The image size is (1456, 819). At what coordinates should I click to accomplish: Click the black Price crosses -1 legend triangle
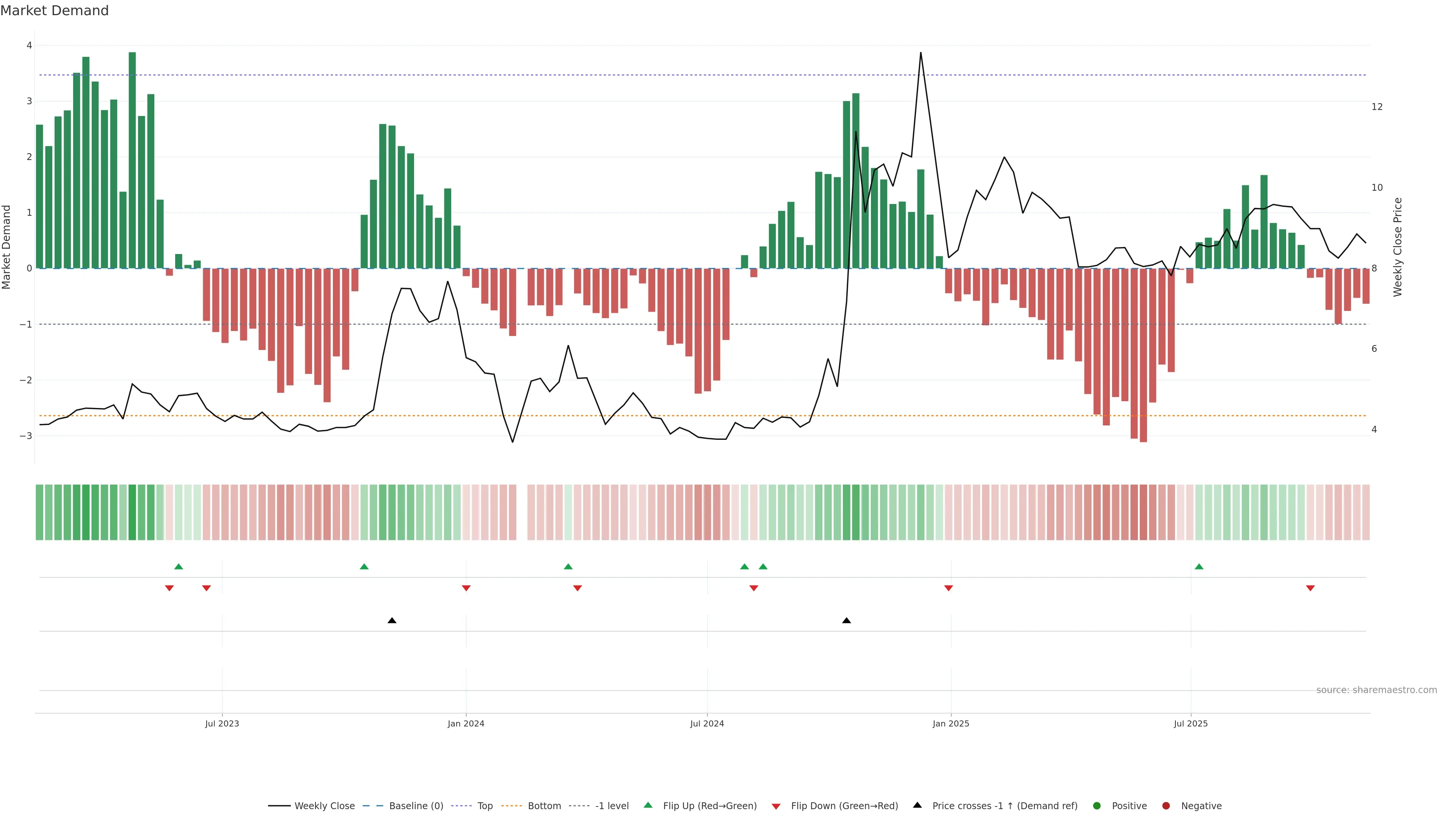tap(917, 805)
